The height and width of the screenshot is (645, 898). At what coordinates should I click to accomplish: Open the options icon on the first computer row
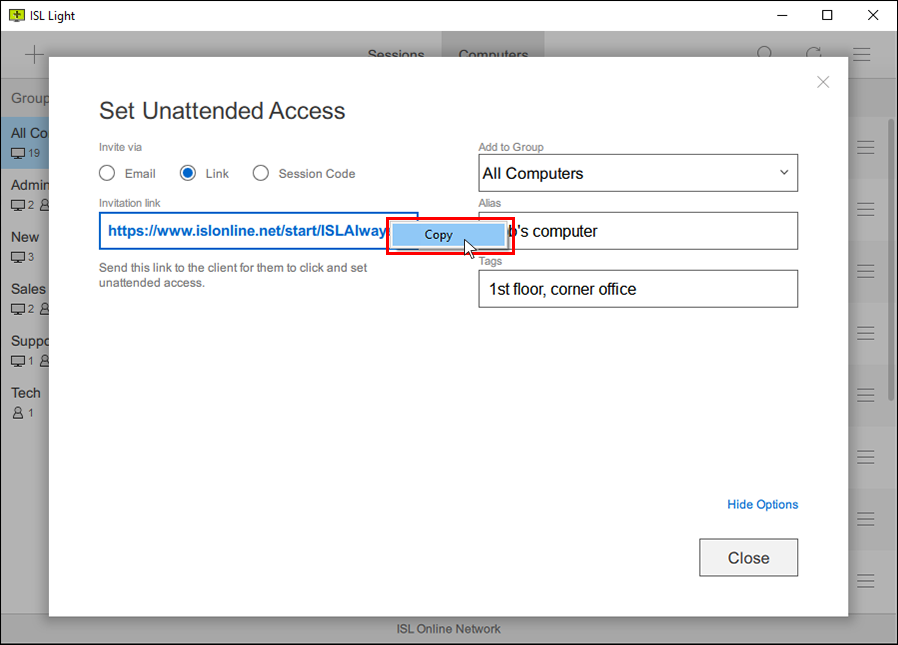pyautogui.click(x=866, y=146)
